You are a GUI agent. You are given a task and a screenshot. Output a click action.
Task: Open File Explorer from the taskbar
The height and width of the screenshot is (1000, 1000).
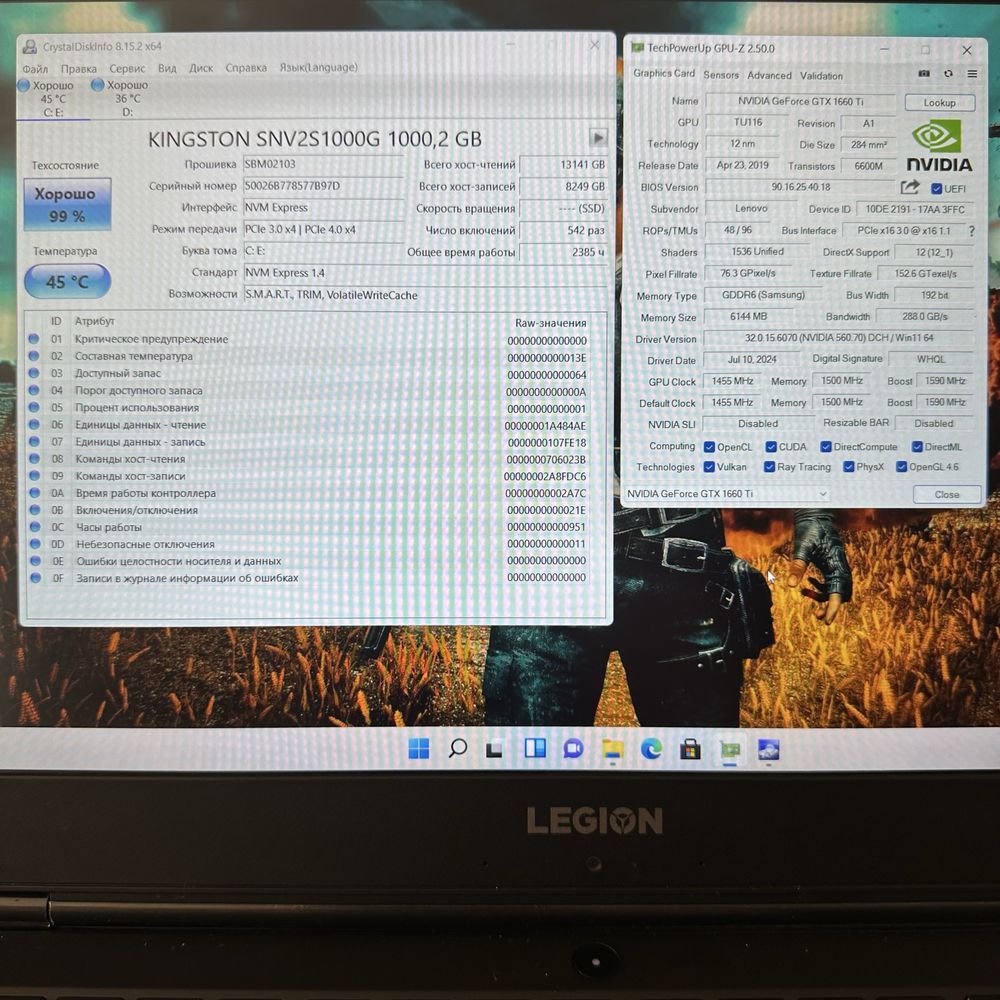click(612, 749)
